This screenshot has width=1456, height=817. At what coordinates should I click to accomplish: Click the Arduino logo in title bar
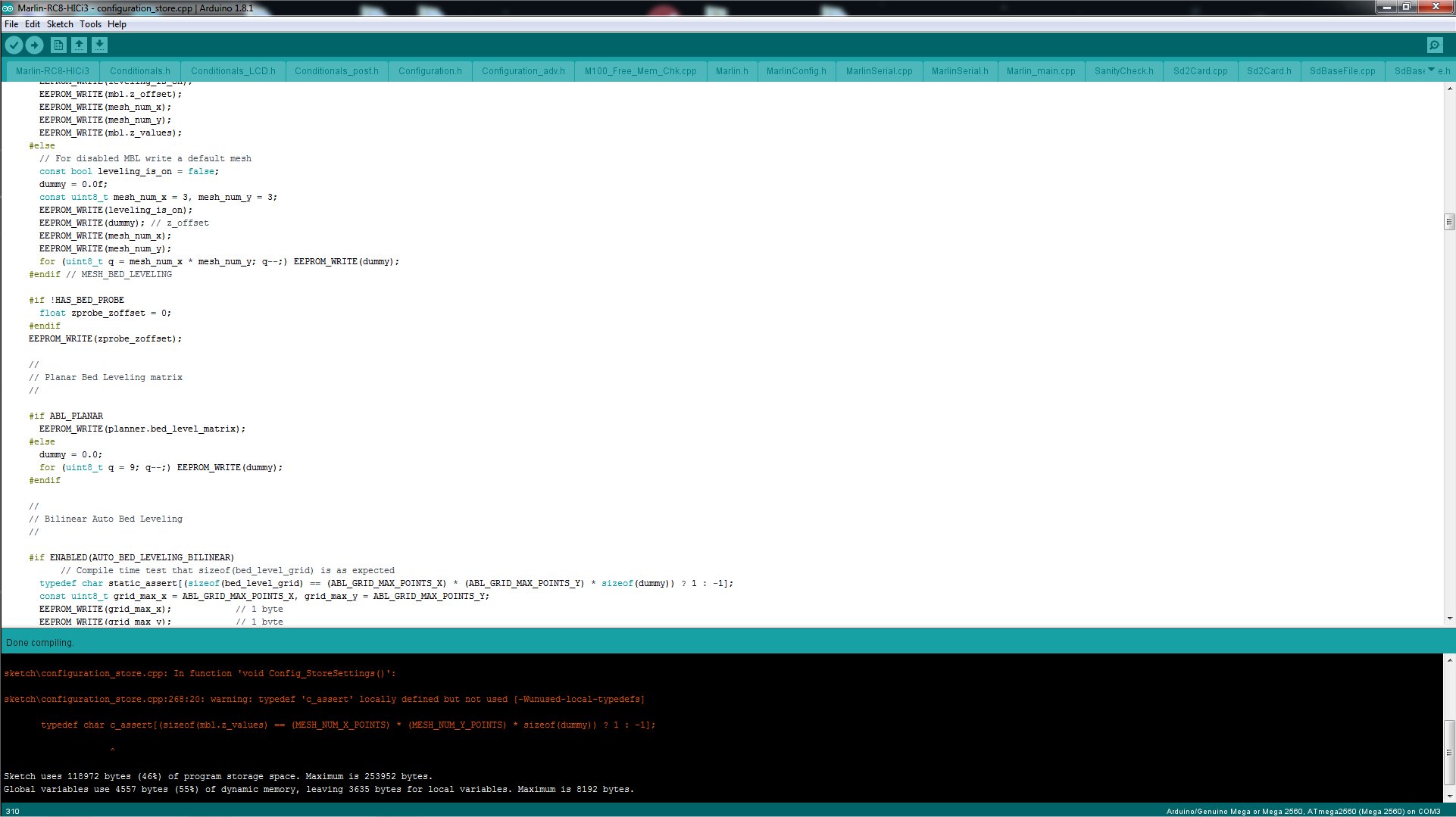tap(8, 8)
